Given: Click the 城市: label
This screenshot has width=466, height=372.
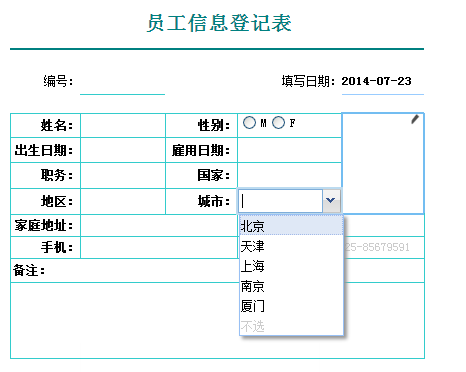Looking at the screenshot, I should (x=214, y=201).
